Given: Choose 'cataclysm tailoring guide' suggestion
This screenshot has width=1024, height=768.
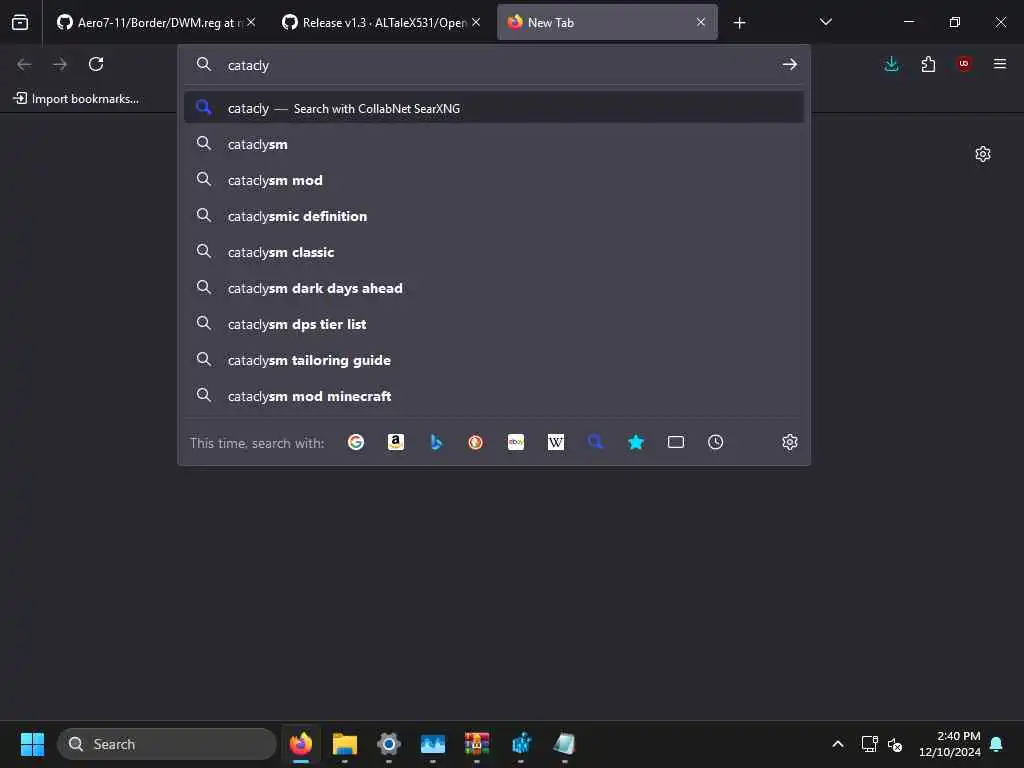Looking at the screenshot, I should click(494, 360).
